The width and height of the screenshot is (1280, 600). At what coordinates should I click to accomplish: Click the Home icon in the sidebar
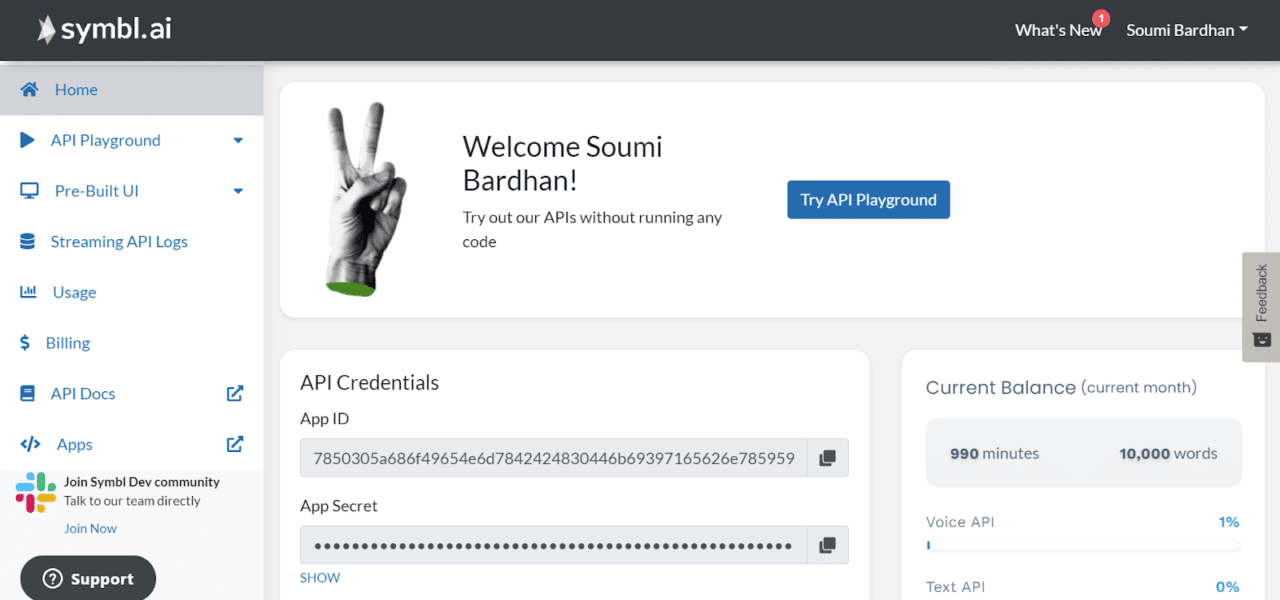point(29,89)
